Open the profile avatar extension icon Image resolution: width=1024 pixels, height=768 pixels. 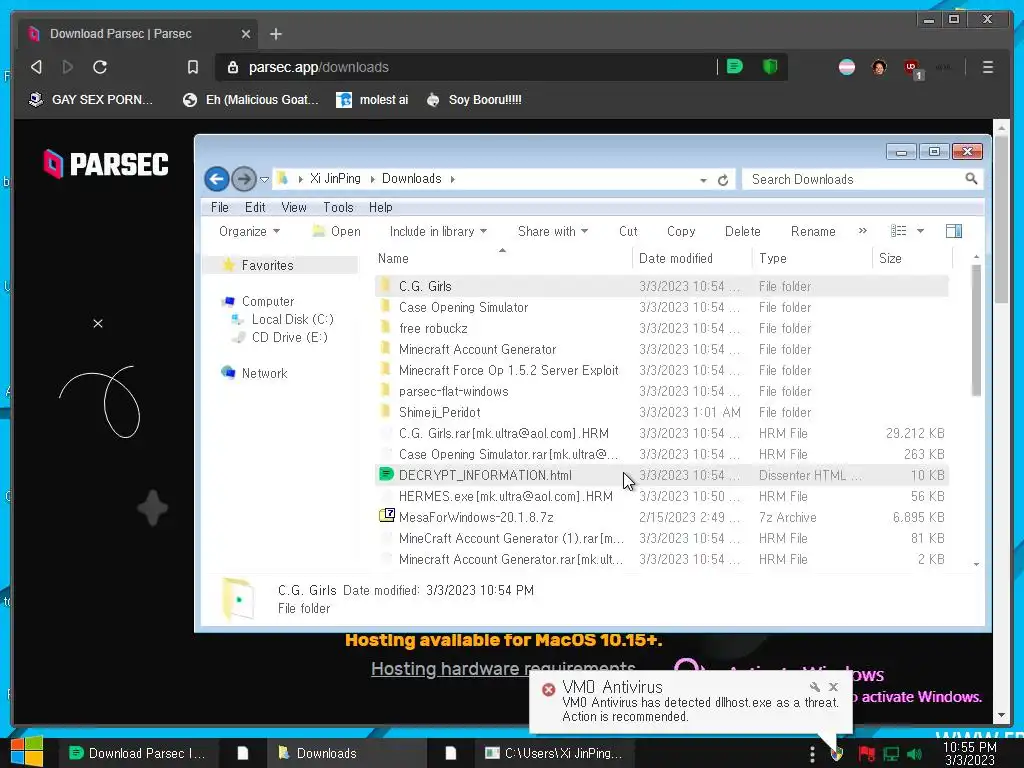tap(879, 67)
